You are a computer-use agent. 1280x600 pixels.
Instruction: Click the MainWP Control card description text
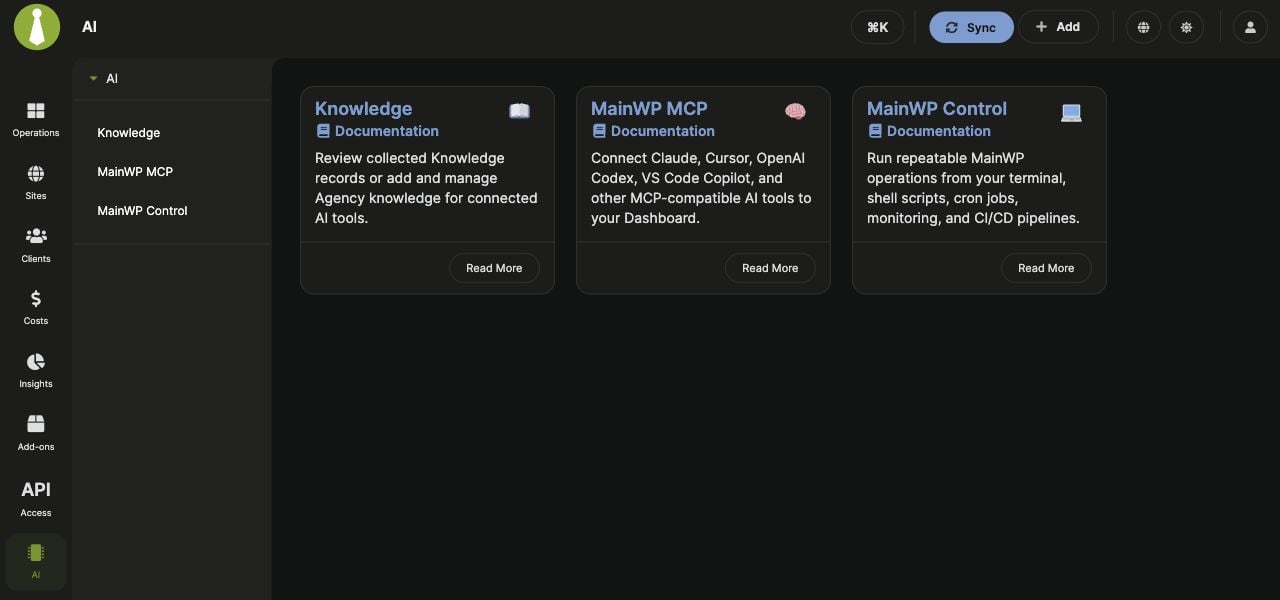click(x=973, y=188)
